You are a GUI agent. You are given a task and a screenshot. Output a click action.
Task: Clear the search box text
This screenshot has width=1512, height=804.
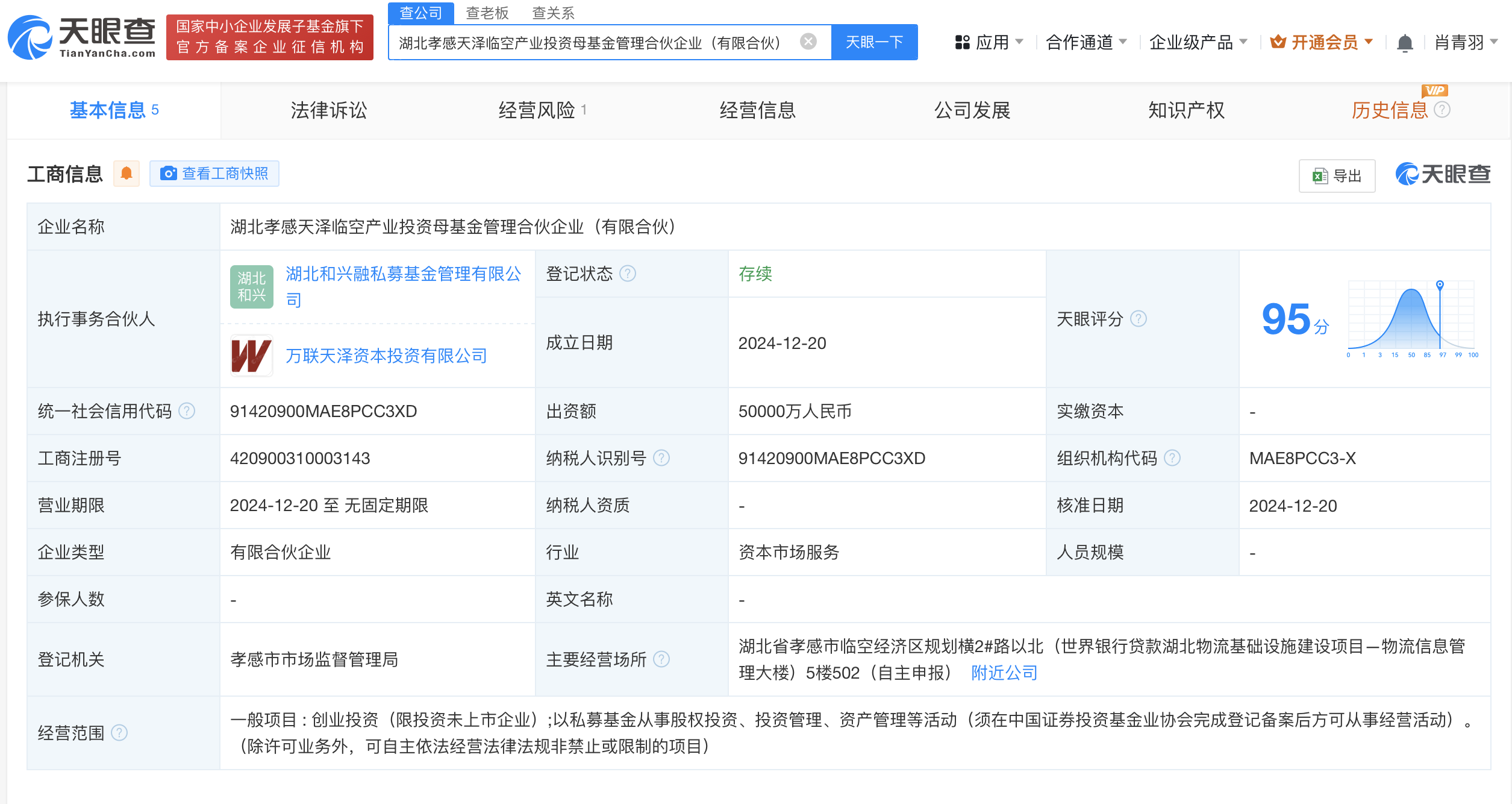point(808,42)
